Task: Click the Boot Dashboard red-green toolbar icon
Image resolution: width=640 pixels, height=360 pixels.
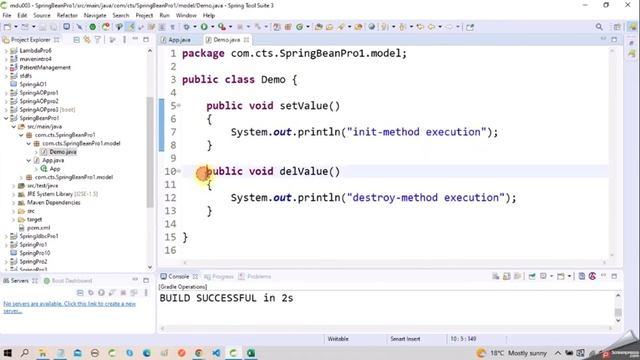Action: (x=106, y=27)
